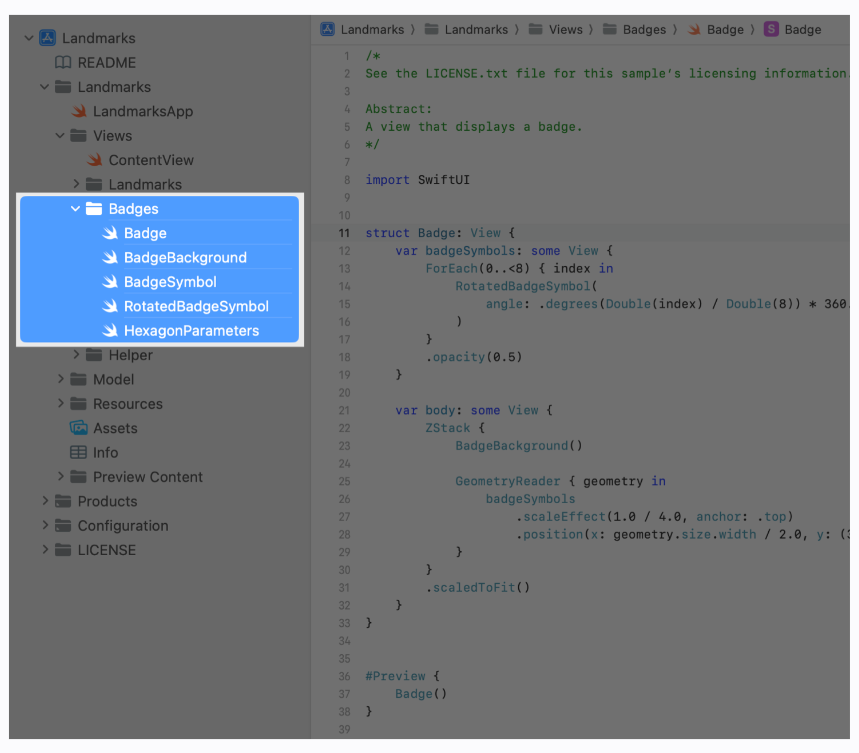The width and height of the screenshot is (859, 753).
Task: Click the Products folder icon
Action: pyautogui.click(x=63, y=501)
